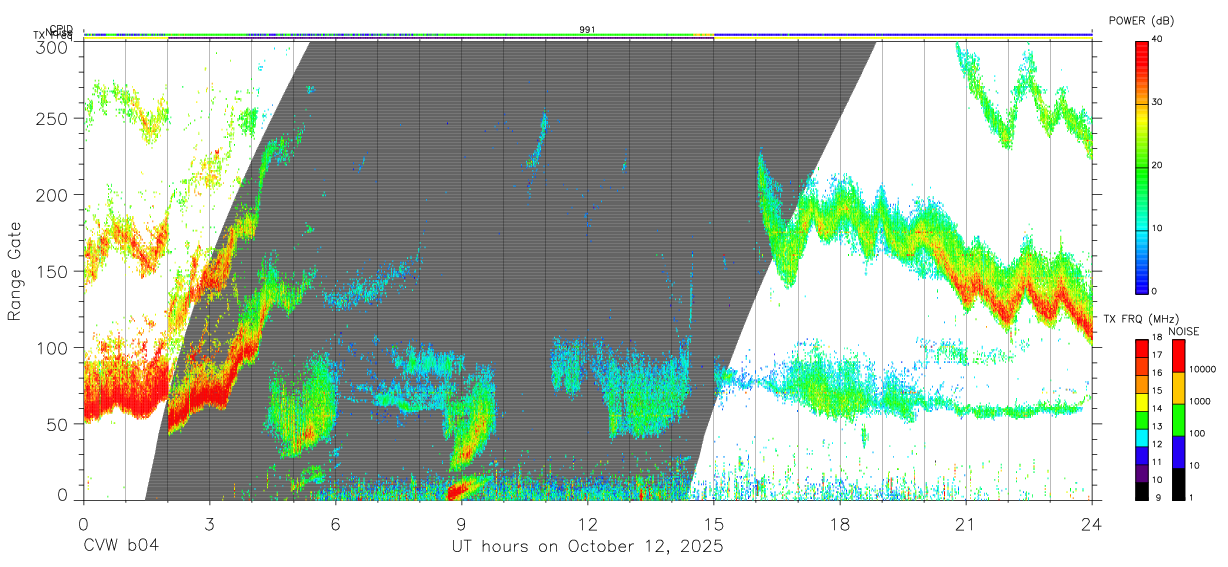Click the 3 tick on UT hours axis

tap(210, 523)
